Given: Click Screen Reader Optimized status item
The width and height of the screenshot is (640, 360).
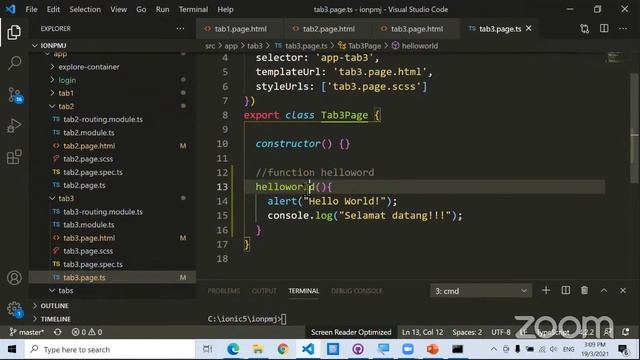Looking at the screenshot, I should point(351,332).
